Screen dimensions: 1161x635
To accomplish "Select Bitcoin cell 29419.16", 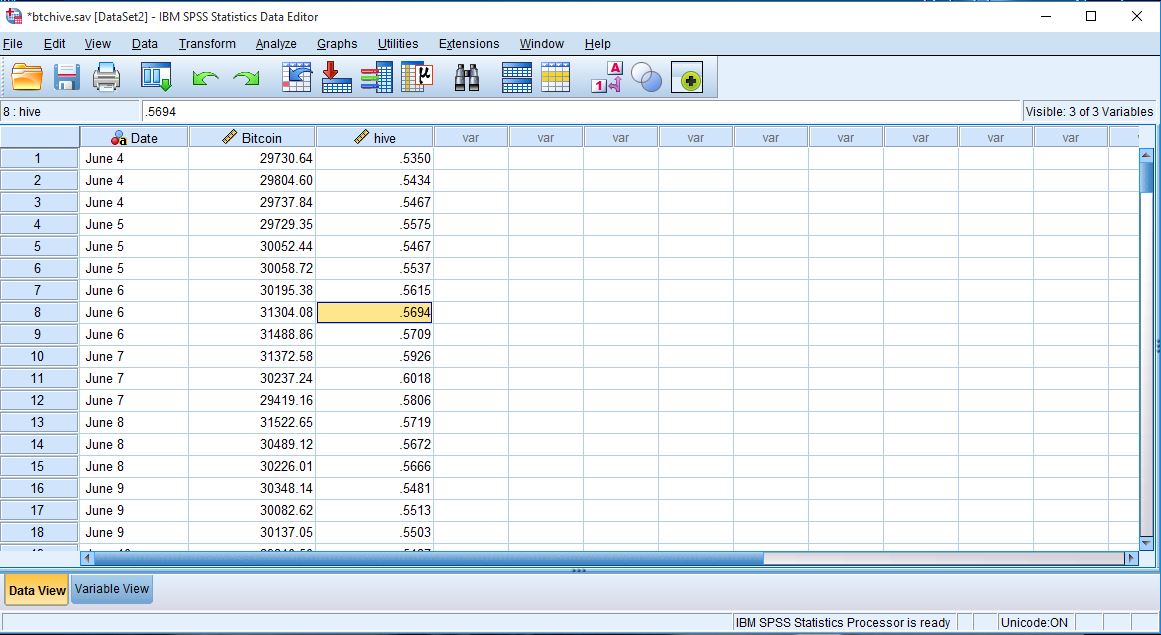I will click(252, 400).
